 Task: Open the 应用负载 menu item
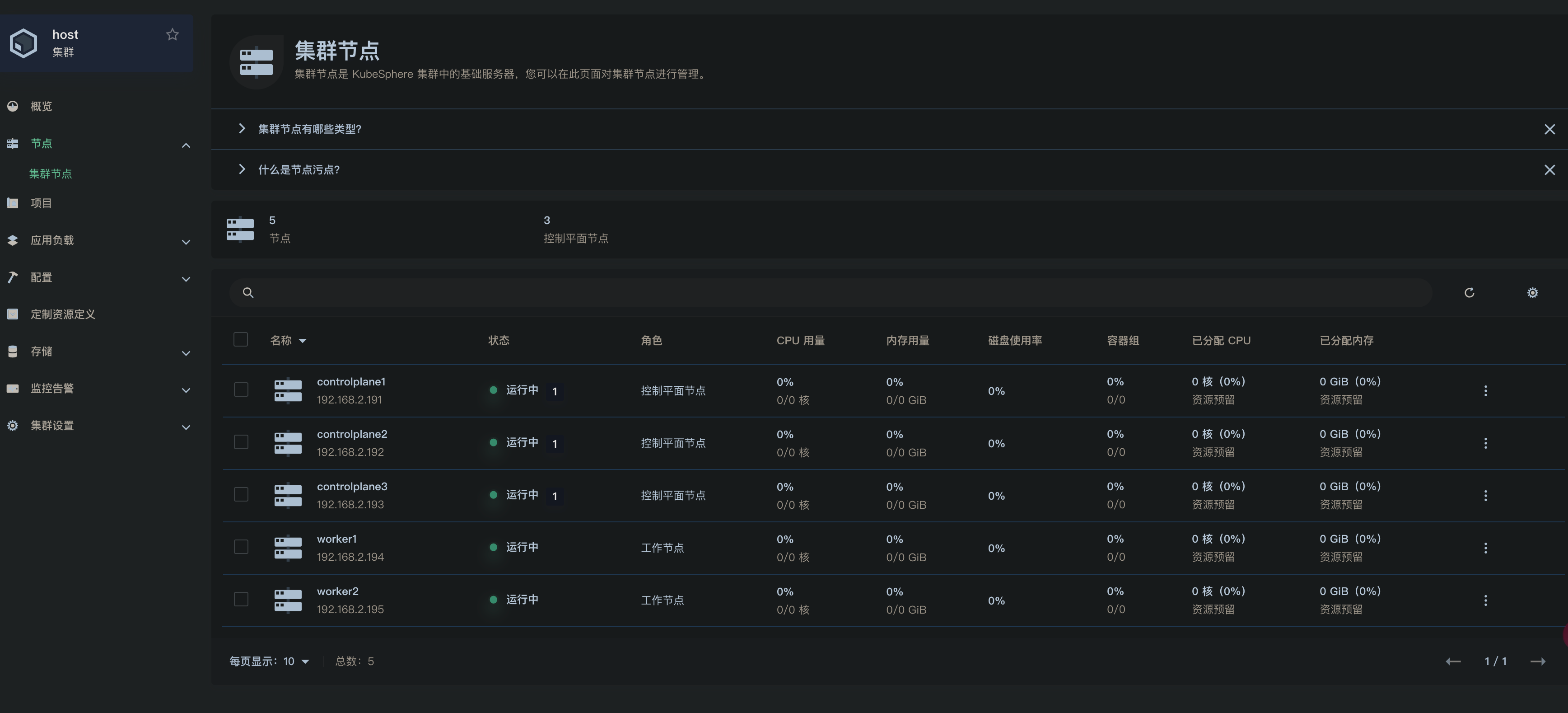tap(52, 240)
